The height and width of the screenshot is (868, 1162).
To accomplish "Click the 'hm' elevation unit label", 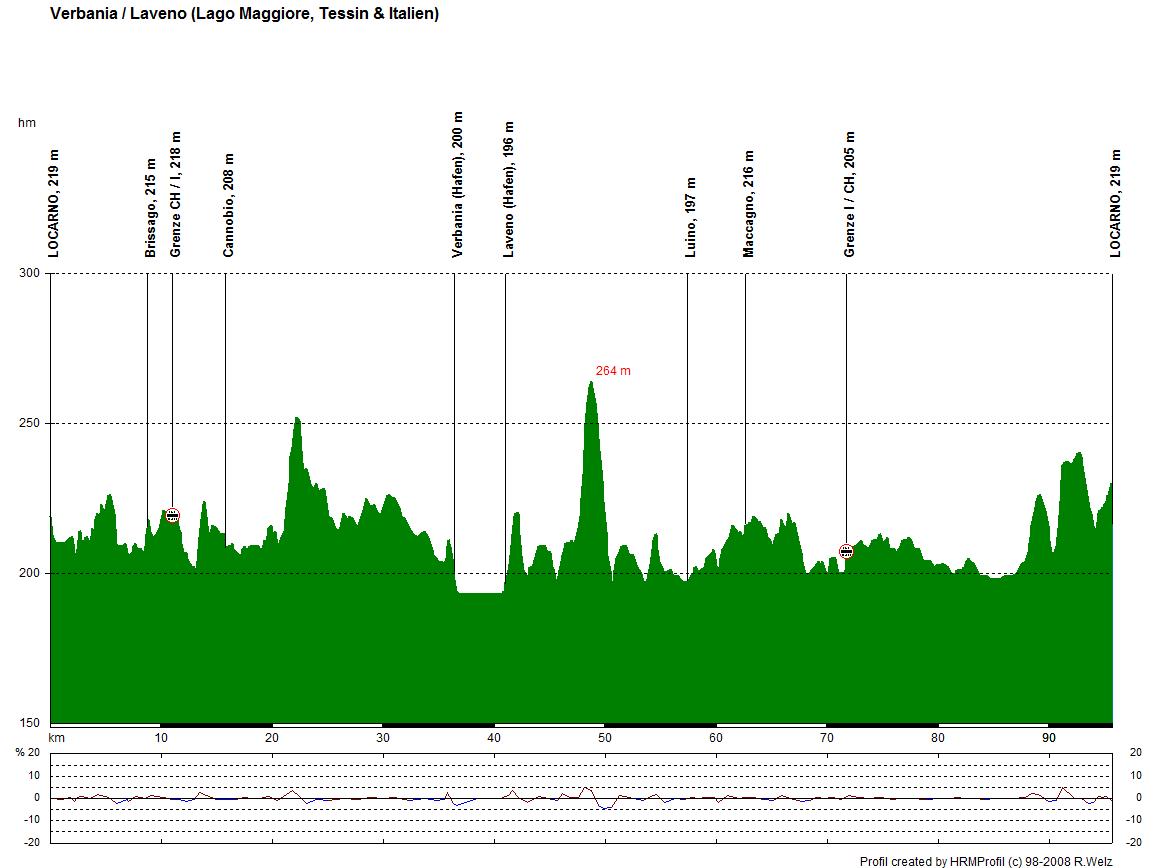I will [x=27, y=123].
